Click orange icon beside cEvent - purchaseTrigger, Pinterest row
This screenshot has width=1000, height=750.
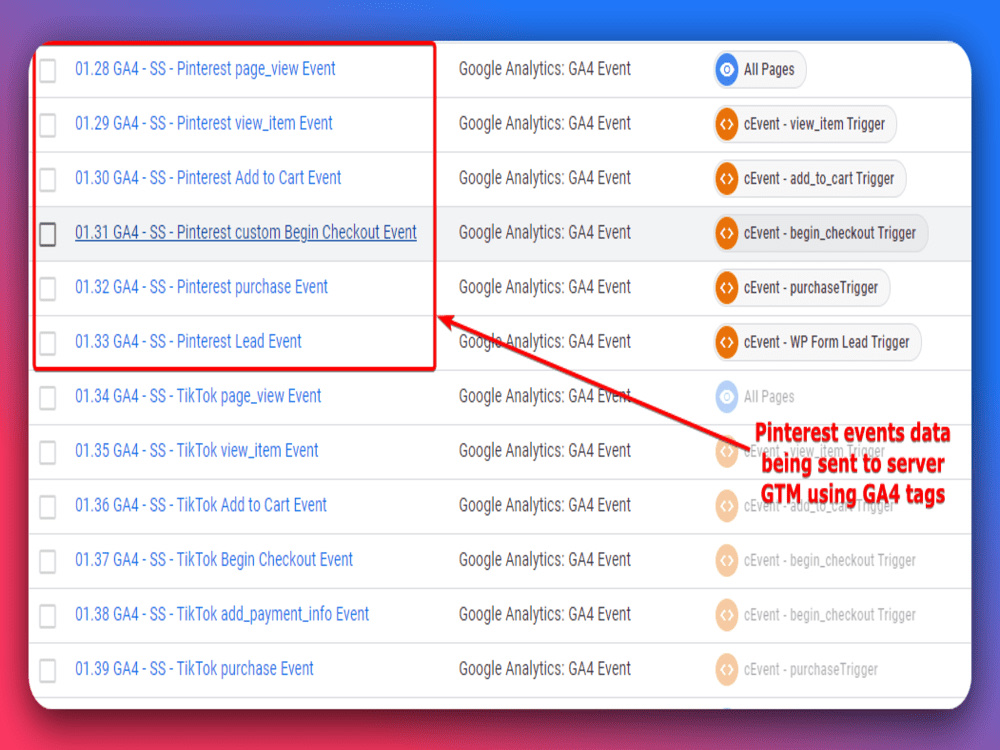point(726,288)
